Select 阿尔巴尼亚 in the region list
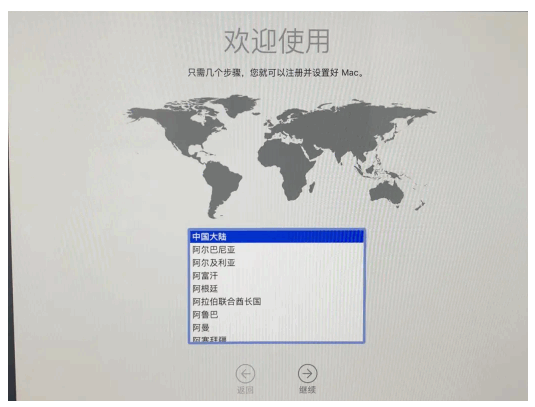Screen dimensions: 535x407 point(276,250)
